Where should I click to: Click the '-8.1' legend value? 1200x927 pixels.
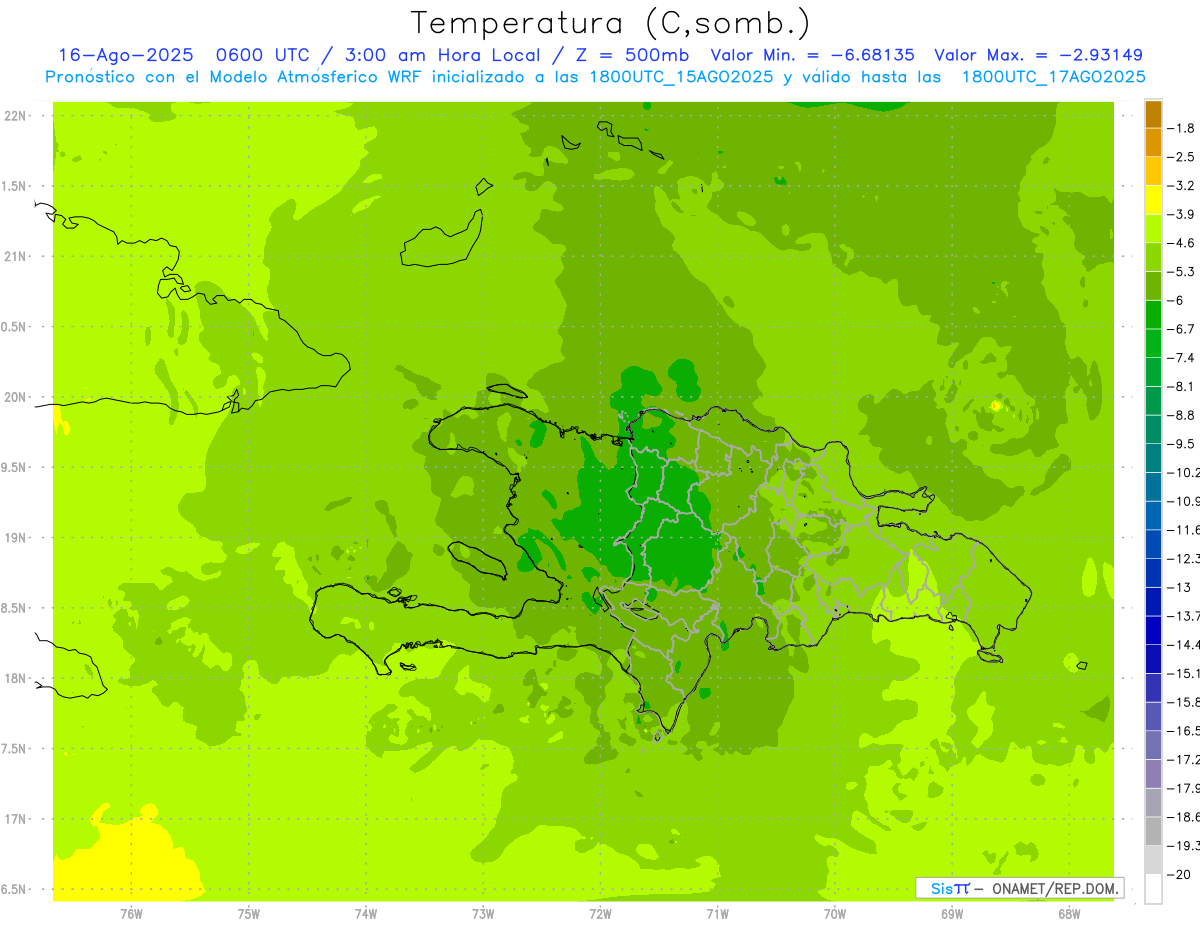click(1183, 386)
